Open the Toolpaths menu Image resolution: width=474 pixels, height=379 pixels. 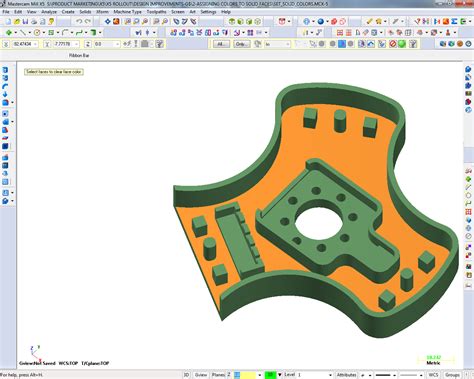156,12
